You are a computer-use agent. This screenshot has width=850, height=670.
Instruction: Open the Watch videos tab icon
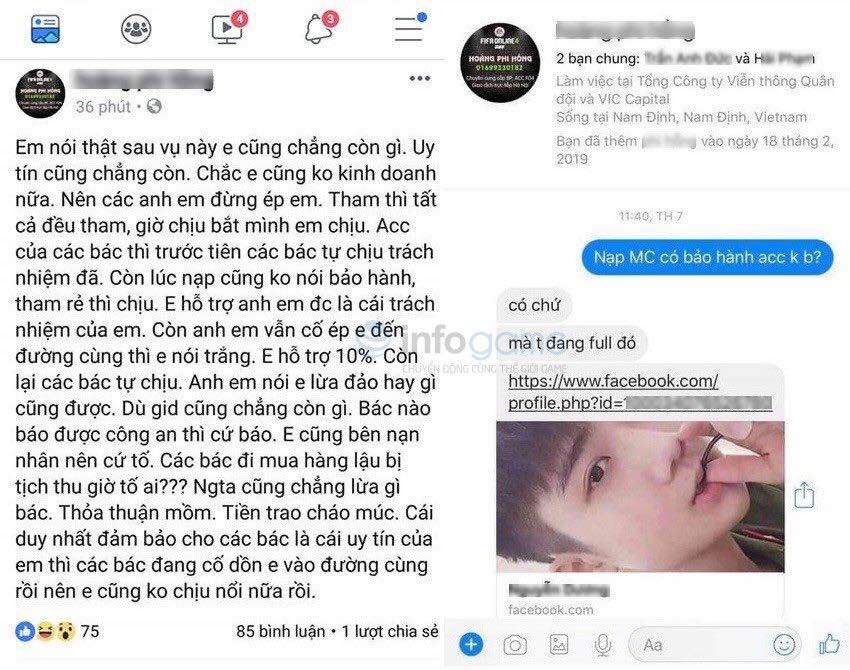click(x=228, y=28)
